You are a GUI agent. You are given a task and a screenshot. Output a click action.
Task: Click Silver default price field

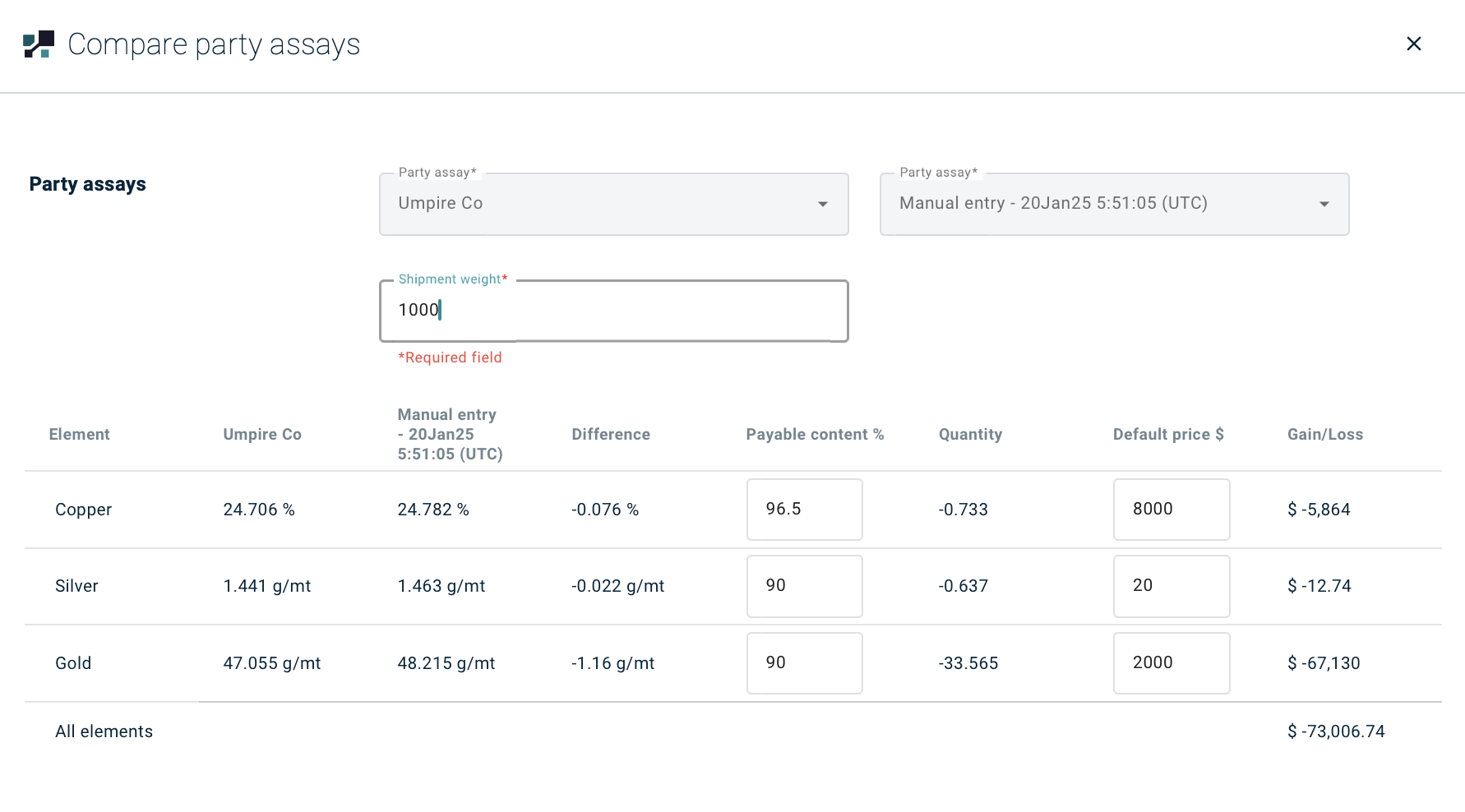1171,586
